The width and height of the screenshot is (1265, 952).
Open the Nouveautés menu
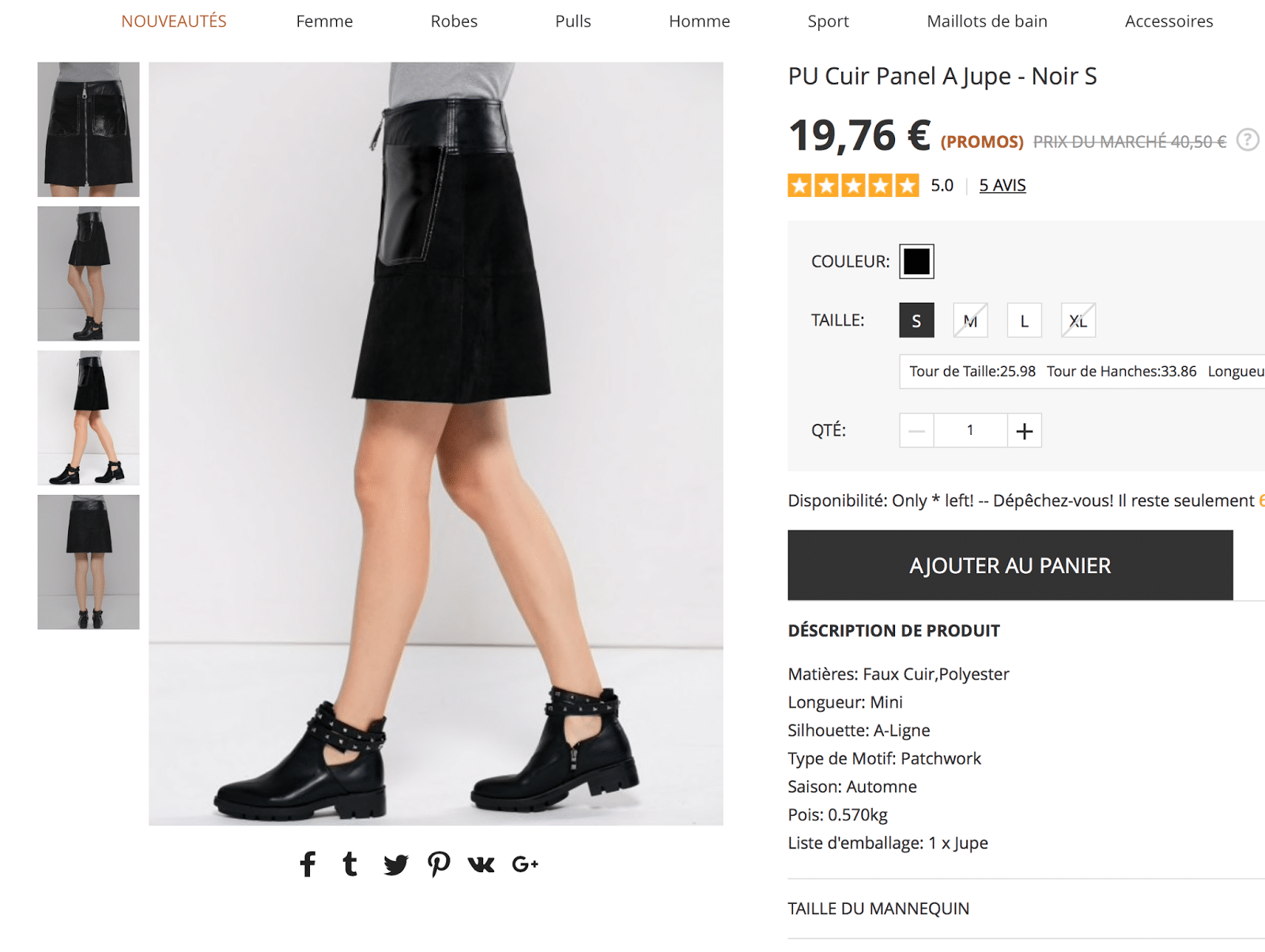(x=174, y=21)
